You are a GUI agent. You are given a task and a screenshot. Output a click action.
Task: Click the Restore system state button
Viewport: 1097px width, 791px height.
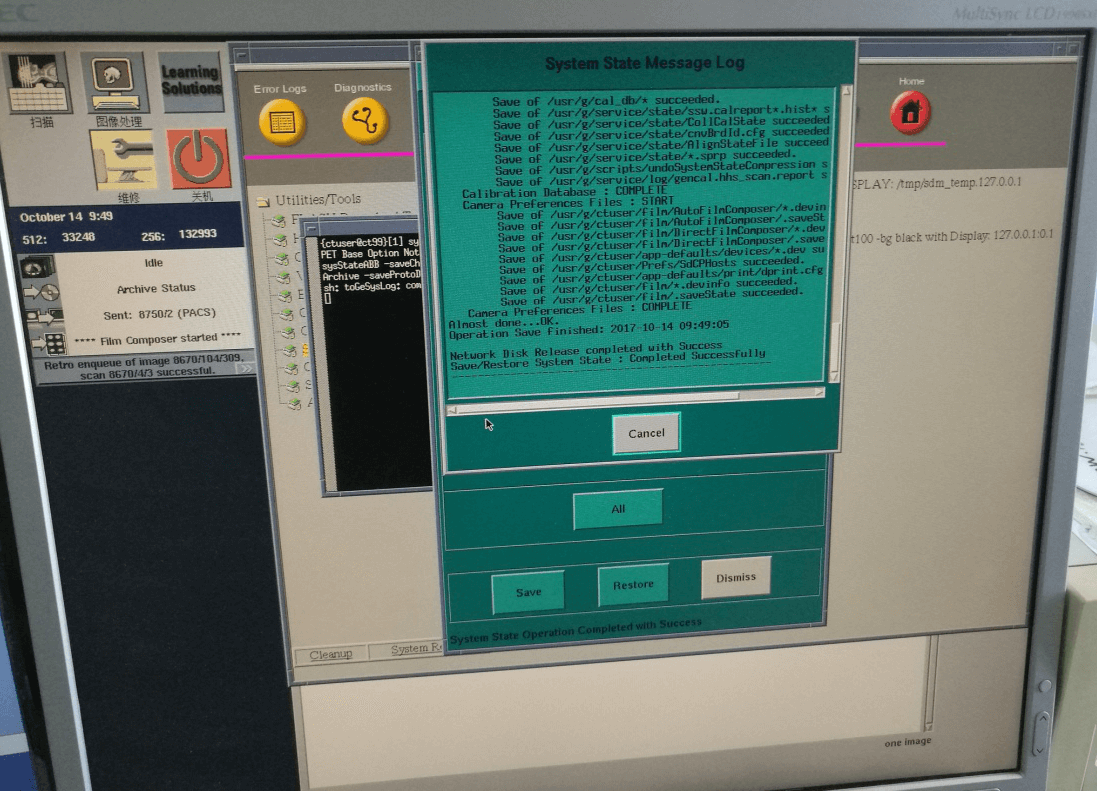pyautogui.click(x=633, y=585)
